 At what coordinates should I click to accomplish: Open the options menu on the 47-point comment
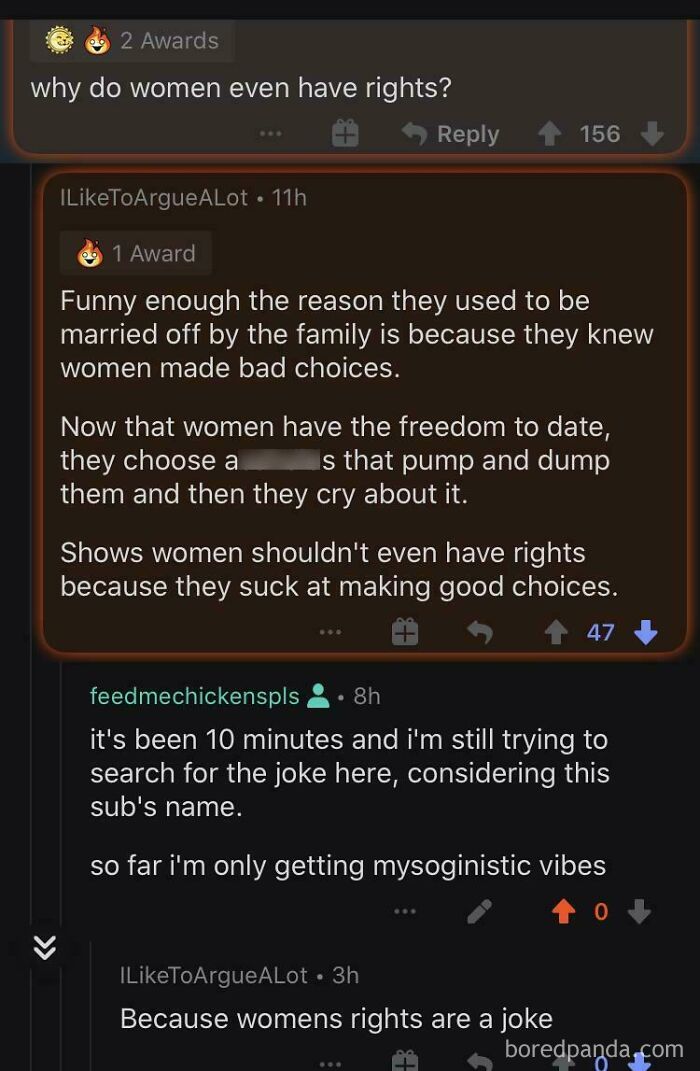pos(330,631)
